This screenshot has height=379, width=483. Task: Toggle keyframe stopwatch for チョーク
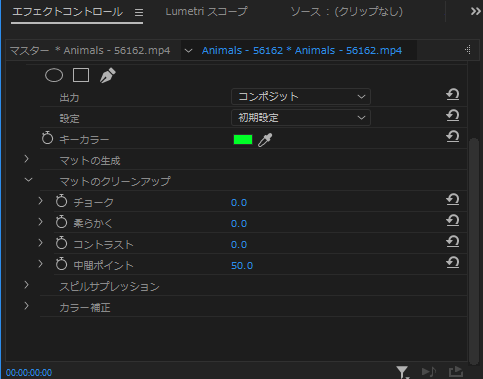pyautogui.click(x=61, y=201)
